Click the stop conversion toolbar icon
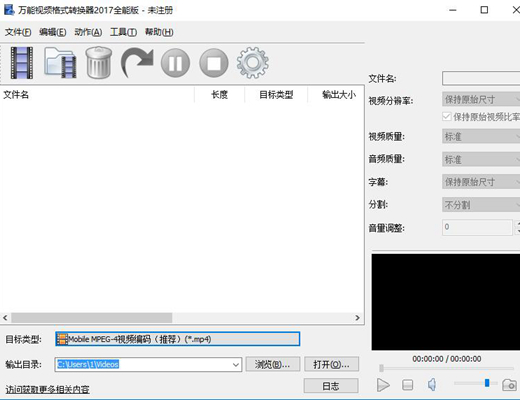The height and width of the screenshot is (400, 520). (x=214, y=63)
